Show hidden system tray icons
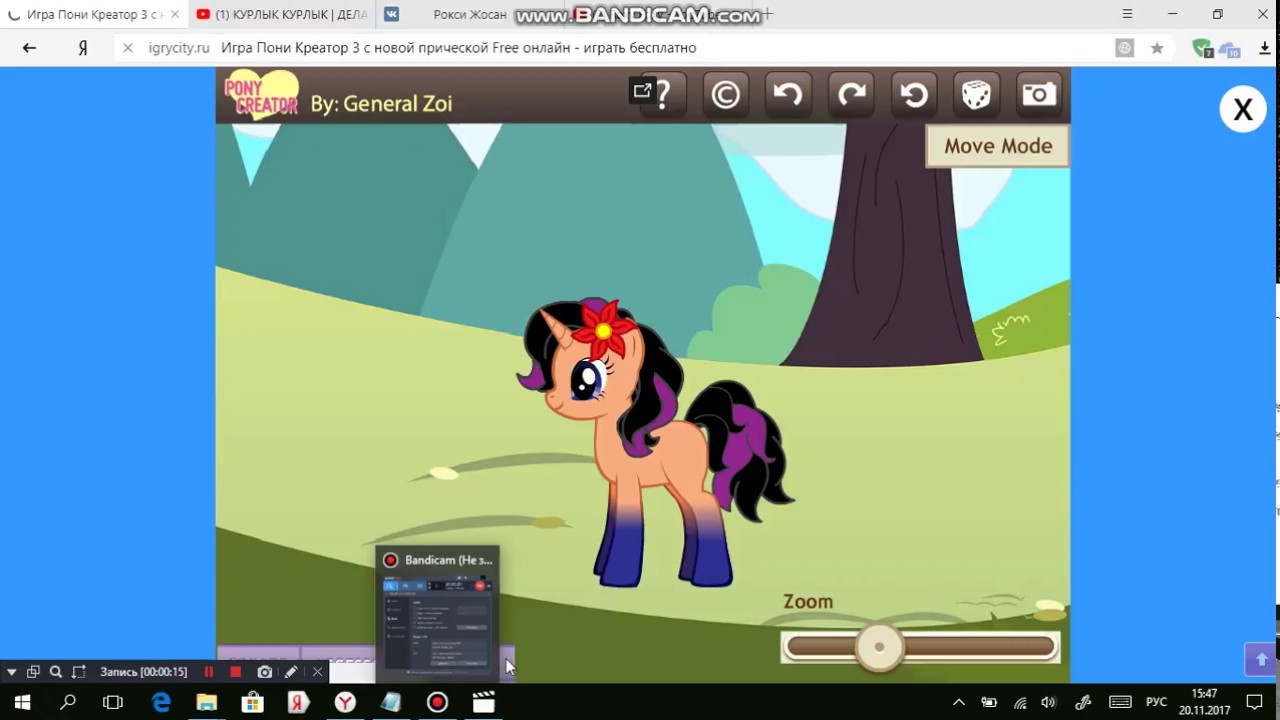 (958, 703)
